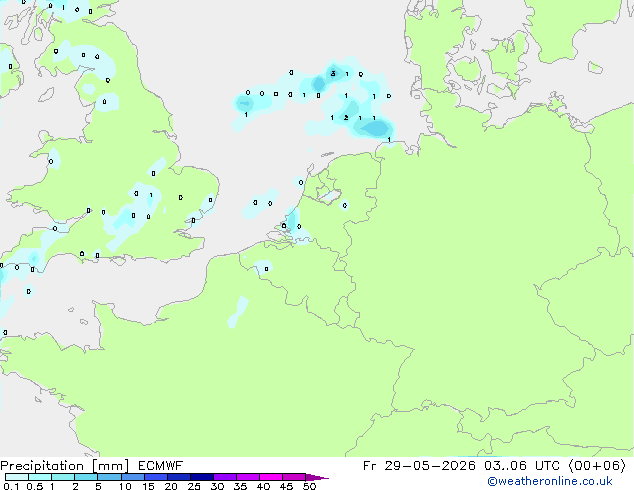
Task: Select the 35–40 mm legend color swatch
Action: pos(248,477)
